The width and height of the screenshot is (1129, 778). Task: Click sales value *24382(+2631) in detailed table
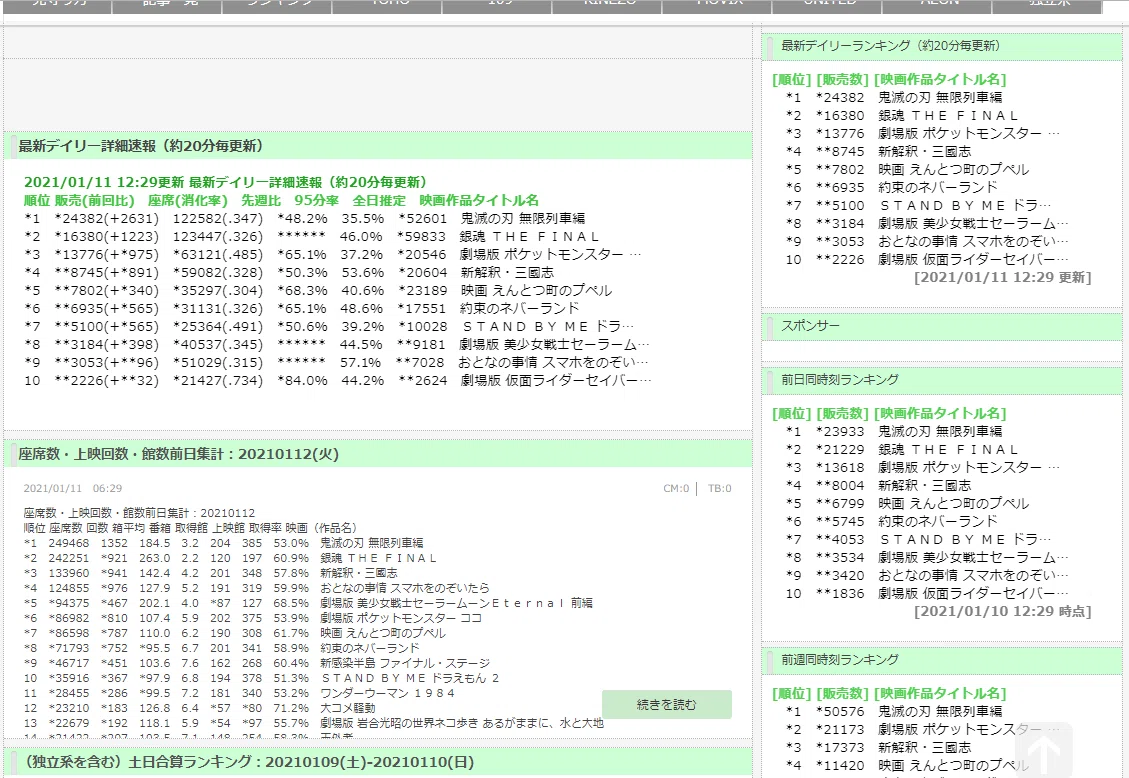point(107,218)
